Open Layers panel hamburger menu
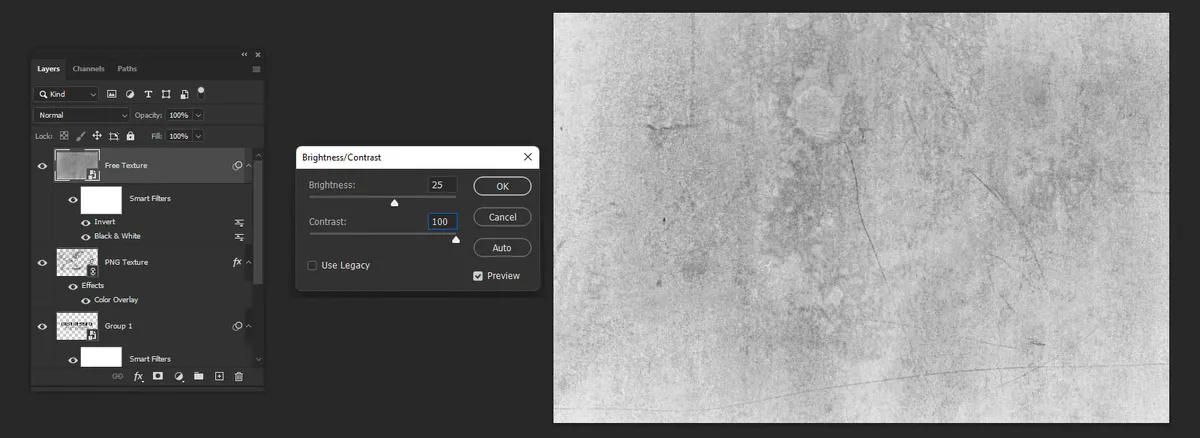 [x=256, y=69]
